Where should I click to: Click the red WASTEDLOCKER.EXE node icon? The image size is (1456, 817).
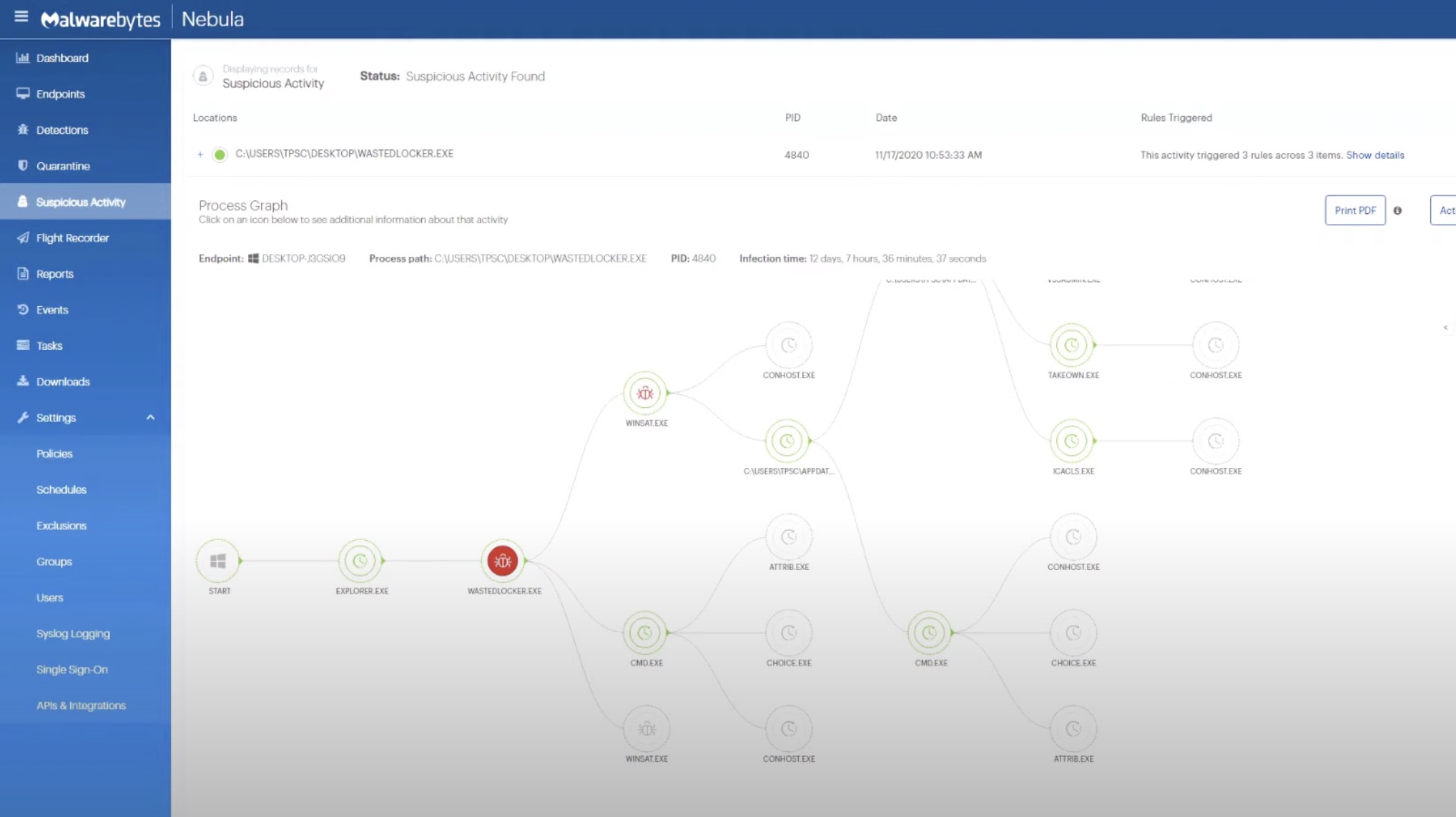coord(503,561)
